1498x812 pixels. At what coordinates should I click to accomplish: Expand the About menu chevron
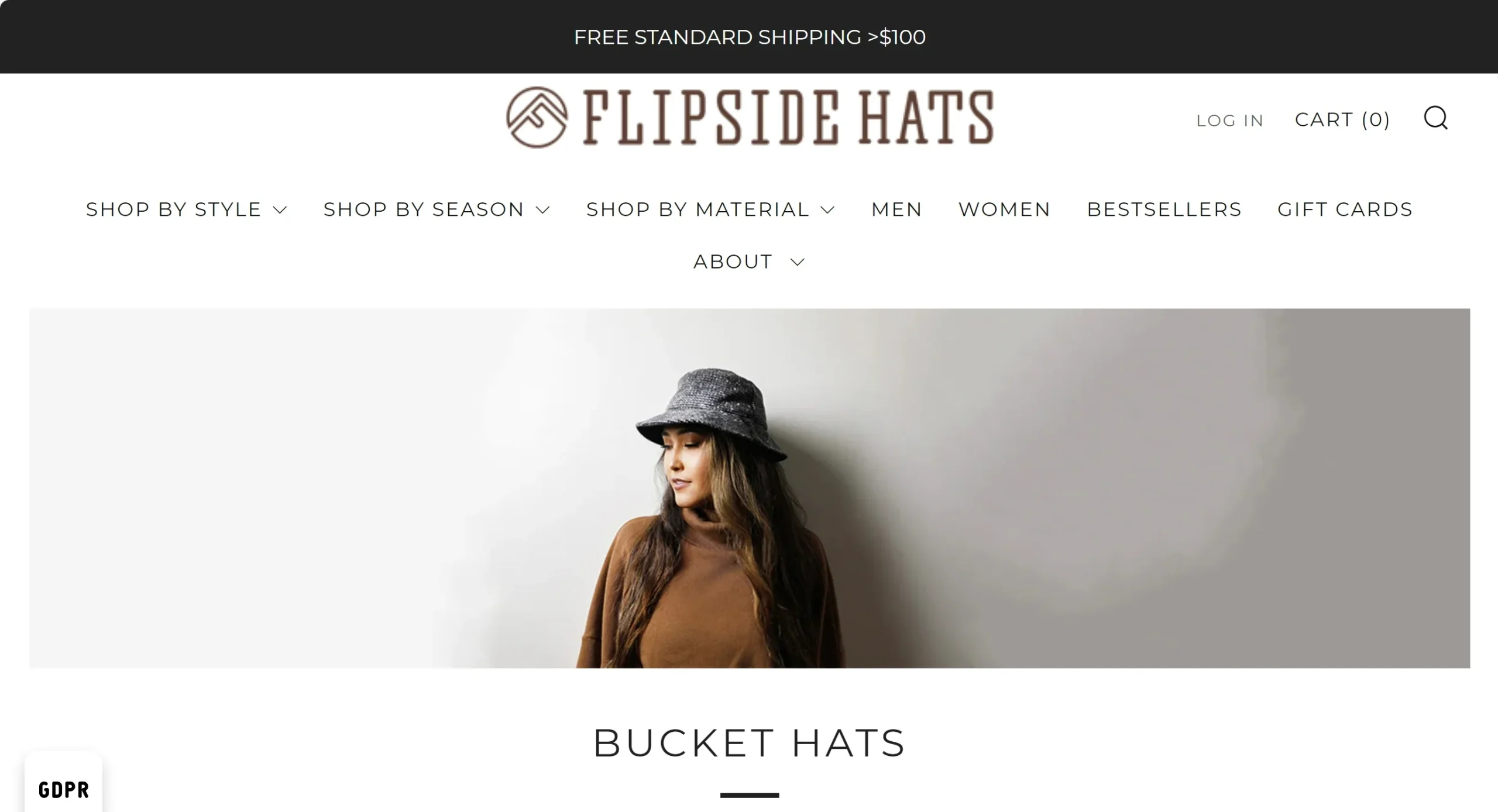798,262
